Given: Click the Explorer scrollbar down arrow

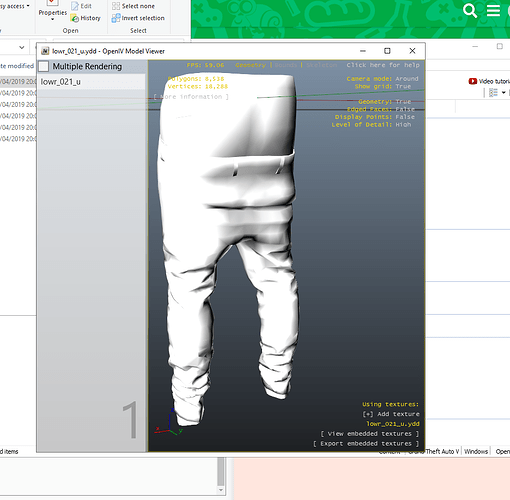Looking at the screenshot, I should (220, 490).
